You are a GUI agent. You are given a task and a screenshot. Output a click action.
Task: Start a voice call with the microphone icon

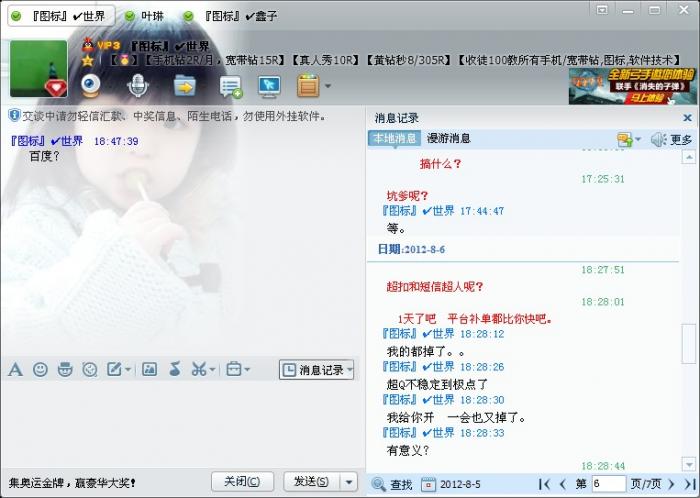tap(138, 85)
